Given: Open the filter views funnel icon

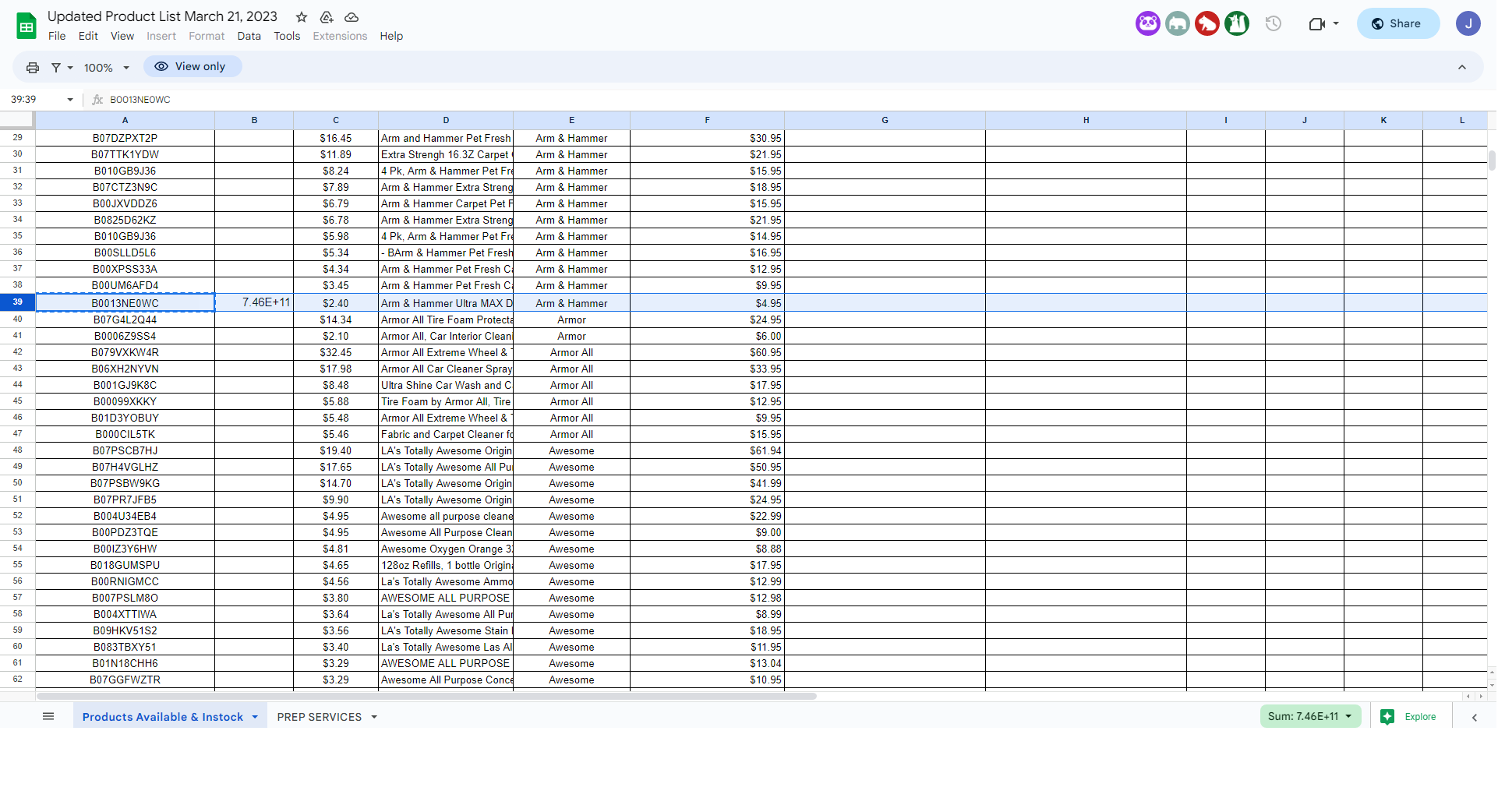Looking at the screenshot, I should coord(56,68).
